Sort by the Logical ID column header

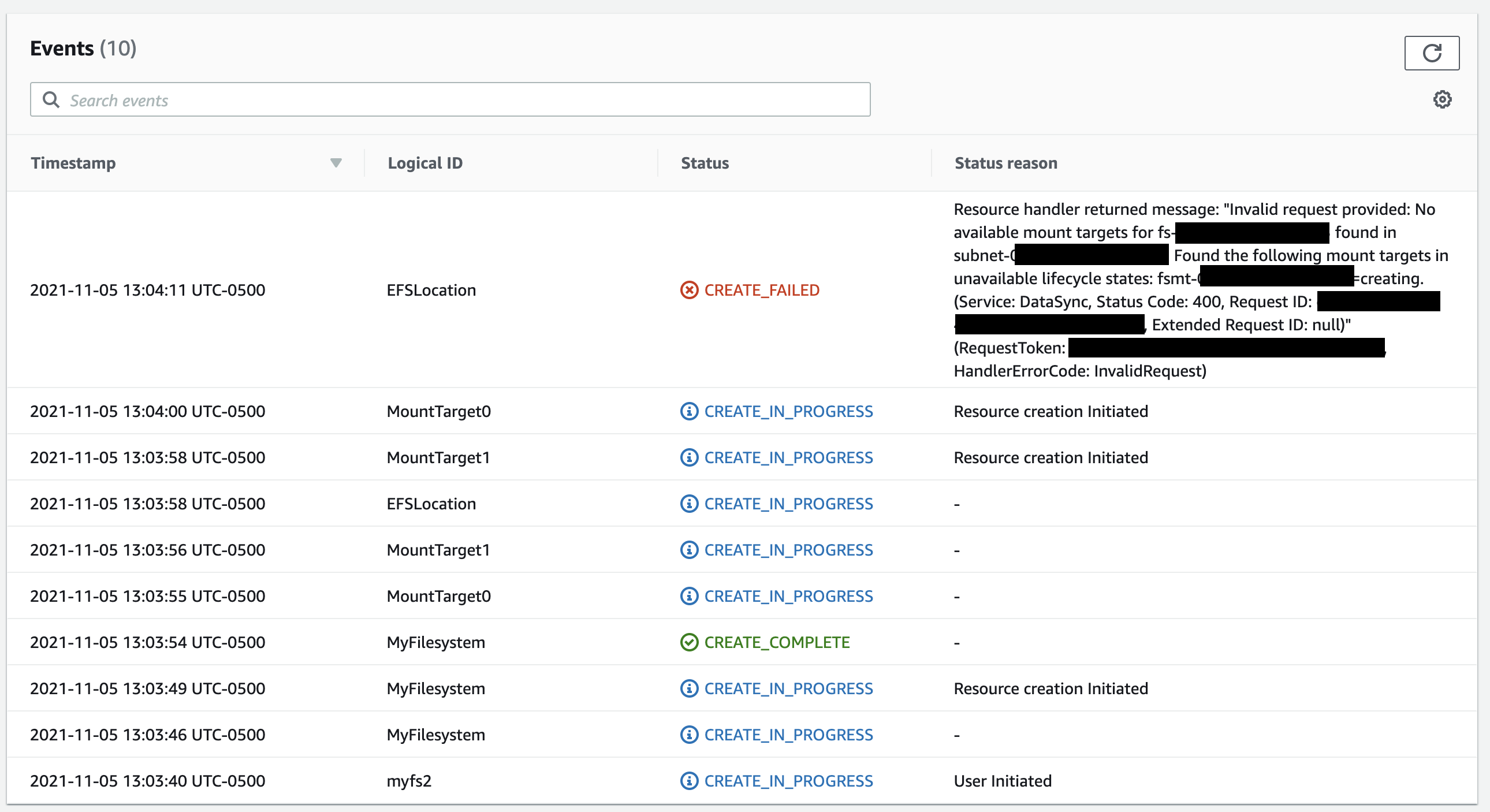click(x=425, y=163)
